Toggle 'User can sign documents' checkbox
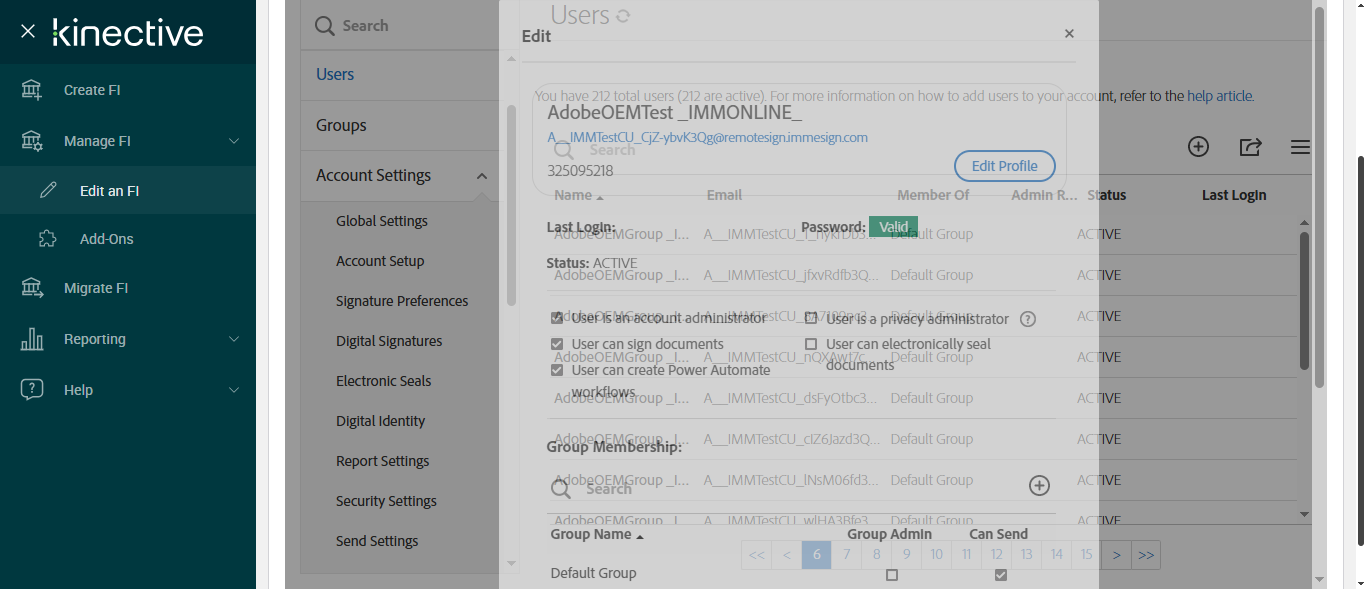1366x589 pixels. (557, 344)
